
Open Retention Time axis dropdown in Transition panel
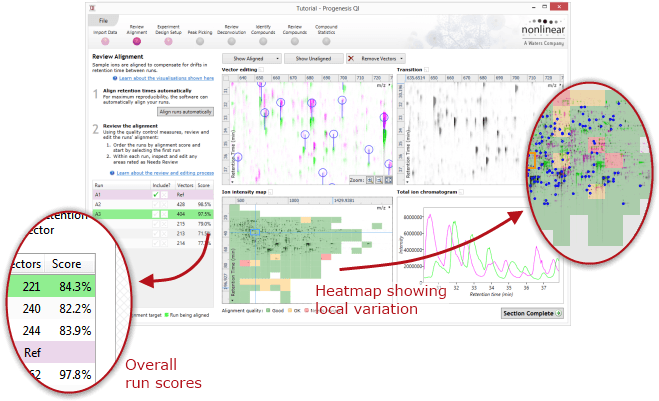[407, 182]
